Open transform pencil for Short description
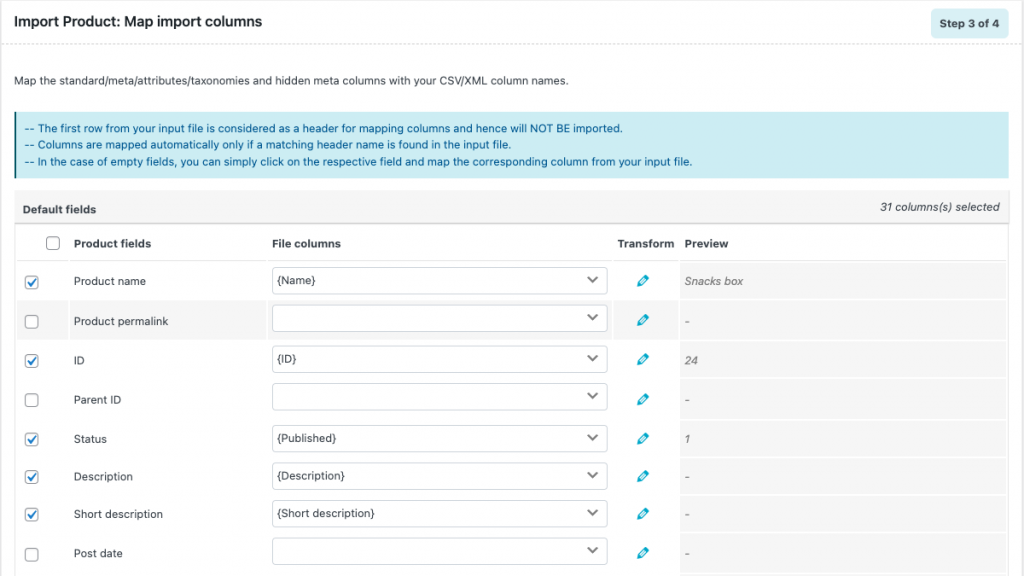This screenshot has height=576, width=1024. click(643, 514)
